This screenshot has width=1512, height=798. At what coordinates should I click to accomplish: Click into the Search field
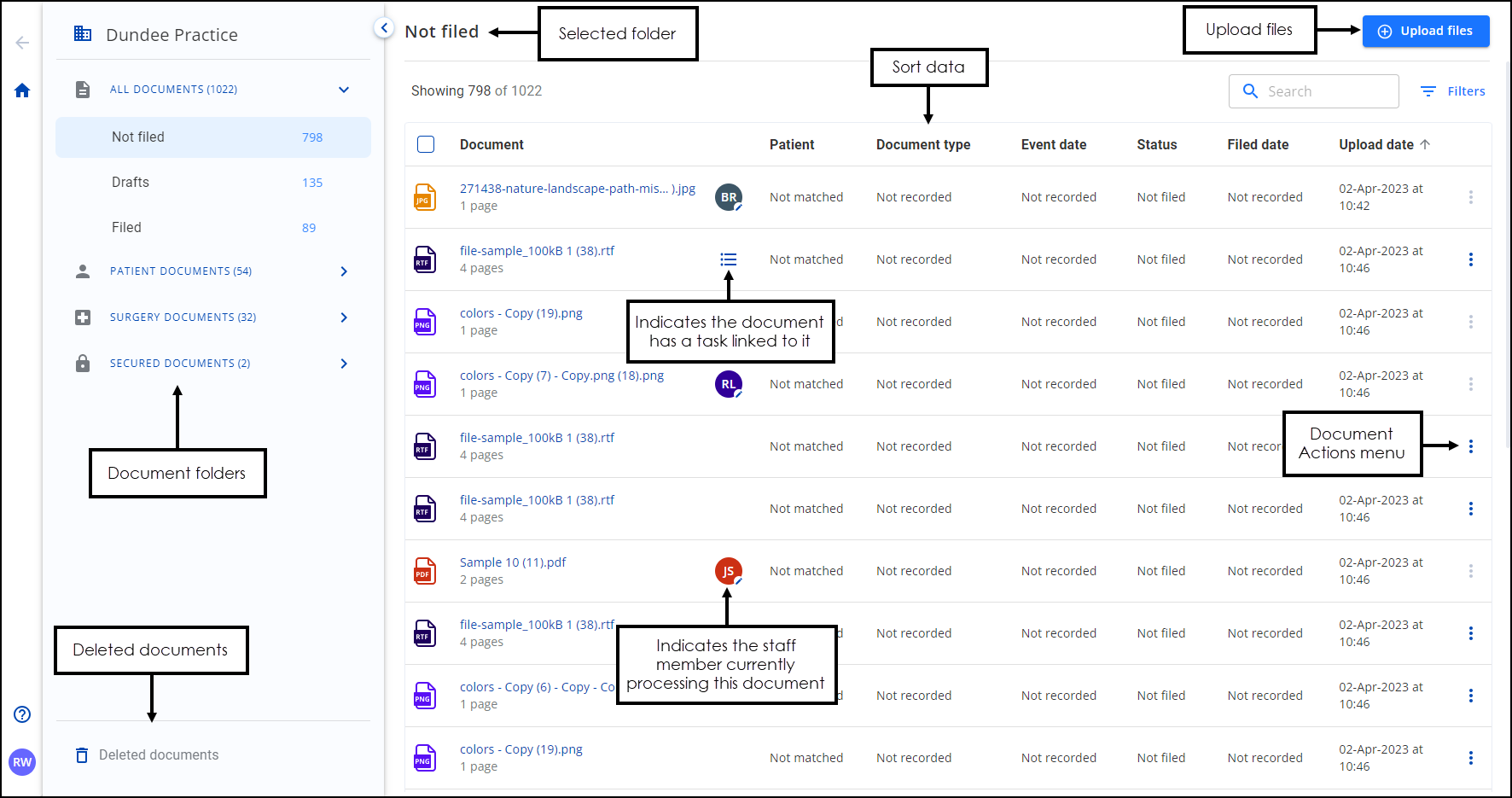(x=1327, y=91)
